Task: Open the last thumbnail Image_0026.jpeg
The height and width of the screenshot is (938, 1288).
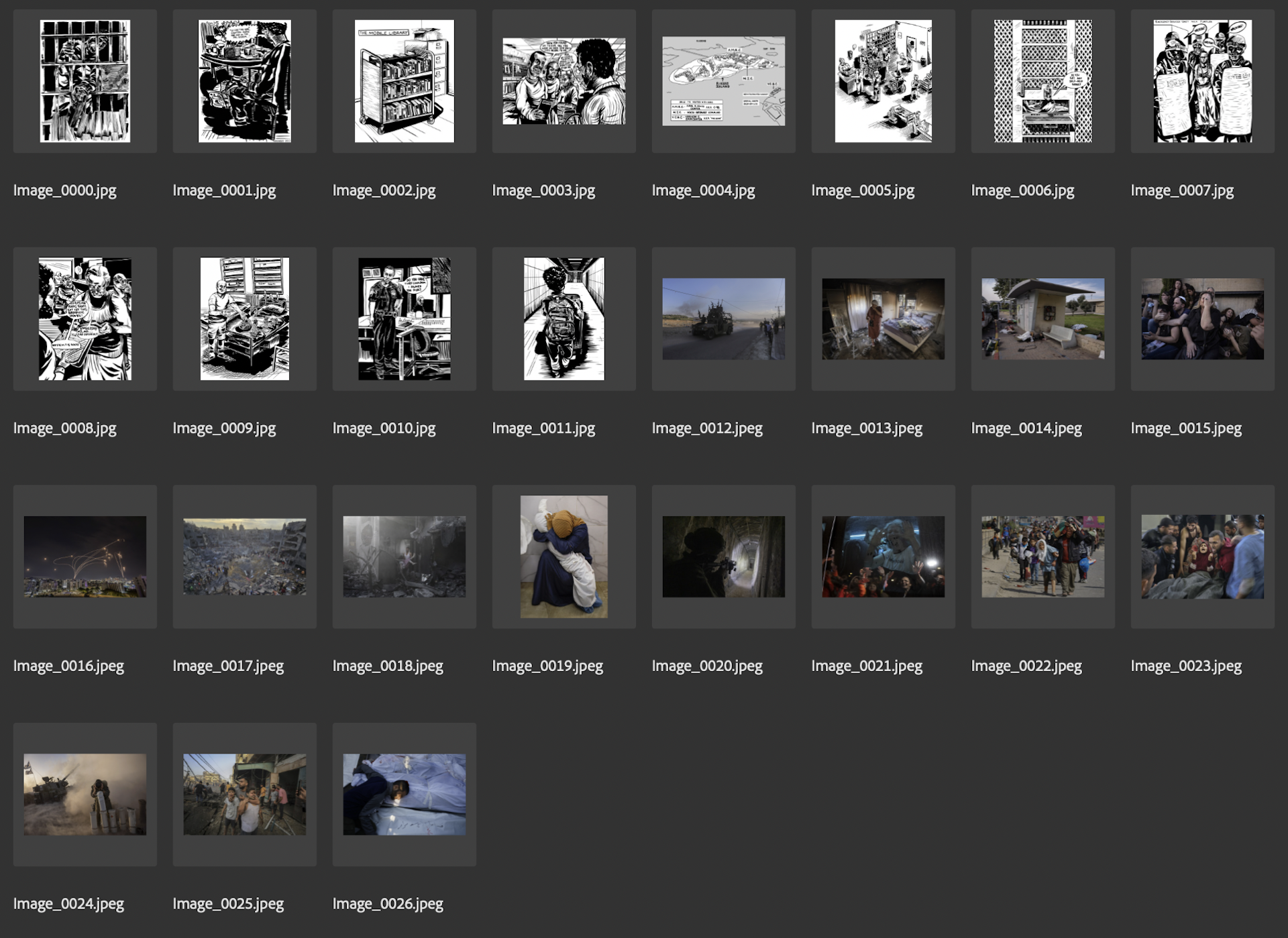Action: click(403, 794)
